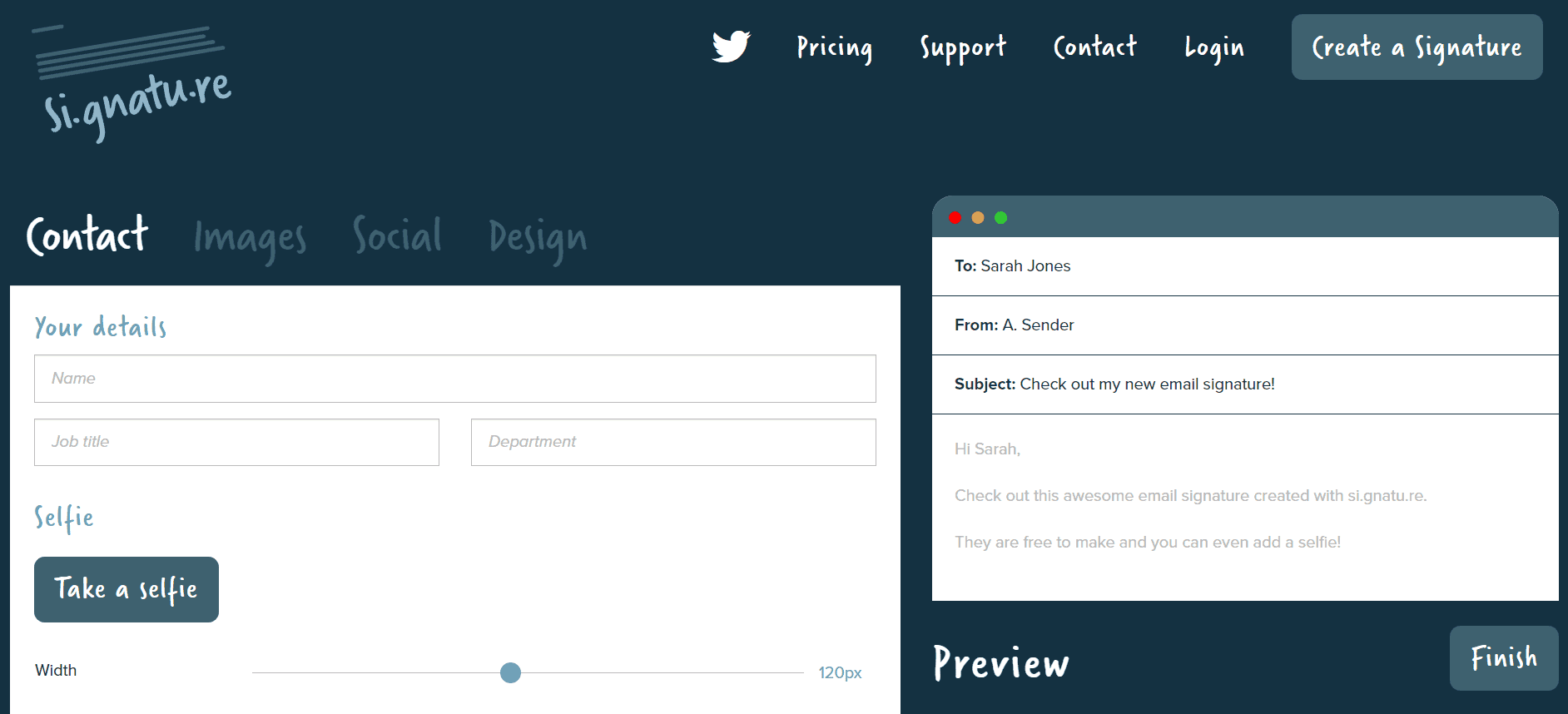Click into the Job title field
This screenshot has width=1568, height=714.
tap(236, 442)
